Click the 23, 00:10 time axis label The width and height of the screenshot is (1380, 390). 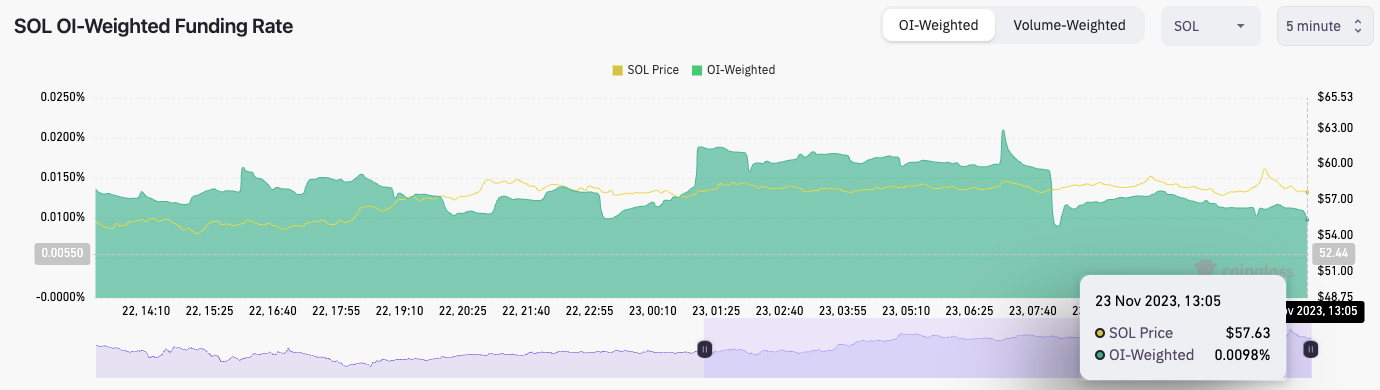(653, 311)
